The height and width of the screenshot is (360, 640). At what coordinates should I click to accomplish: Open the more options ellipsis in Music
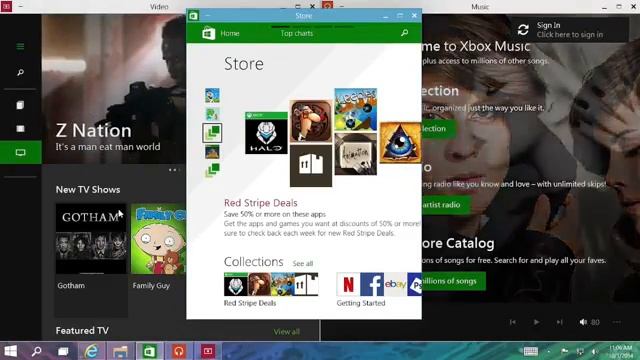point(617,322)
